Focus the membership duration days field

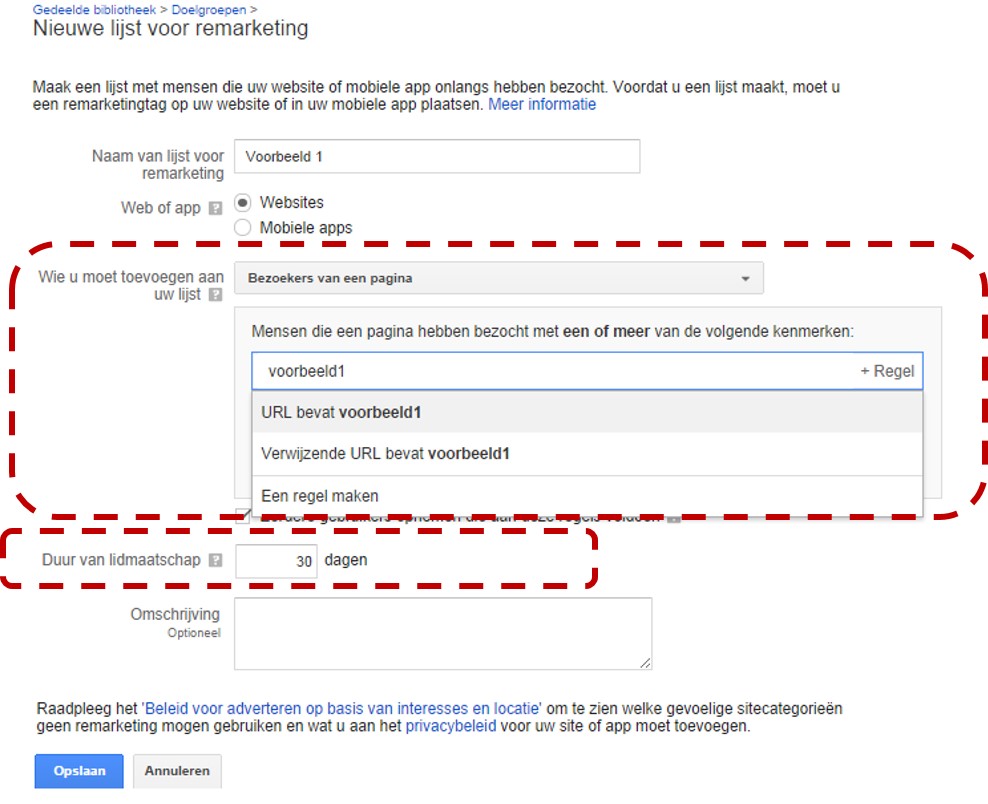[276, 561]
